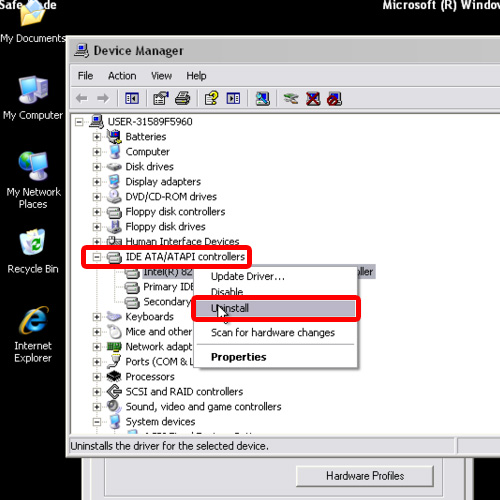Choose Disable in the context menu
The width and height of the screenshot is (500, 500).
(x=275, y=292)
